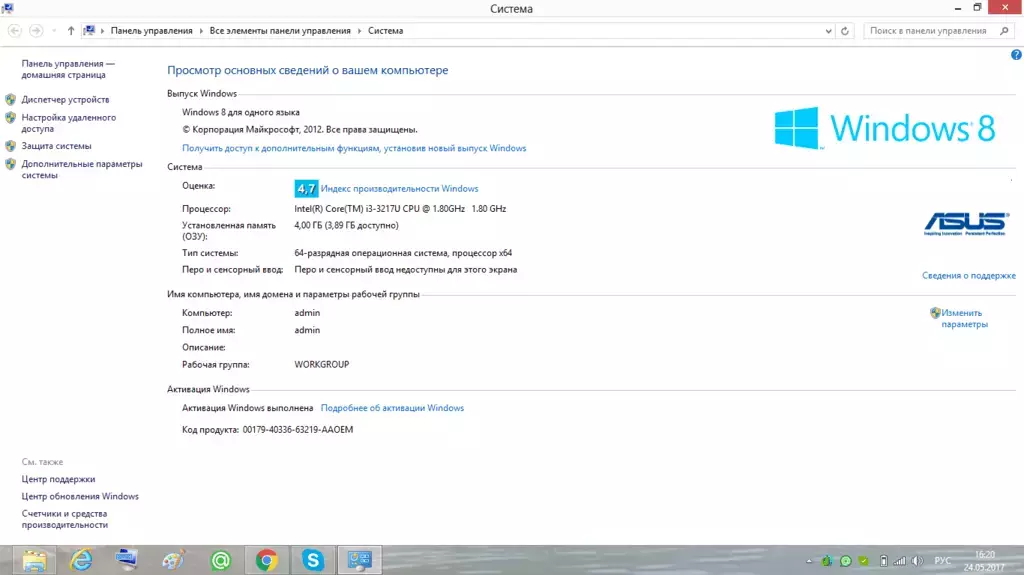
Task: Launch Internet Explorer from the taskbar
Action: tap(81, 561)
